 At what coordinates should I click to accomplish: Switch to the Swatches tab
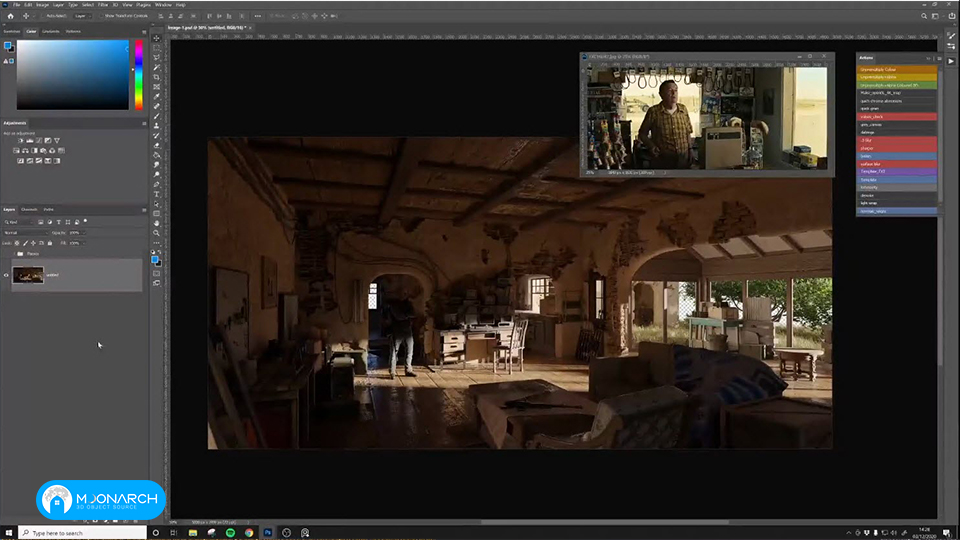(x=12, y=31)
